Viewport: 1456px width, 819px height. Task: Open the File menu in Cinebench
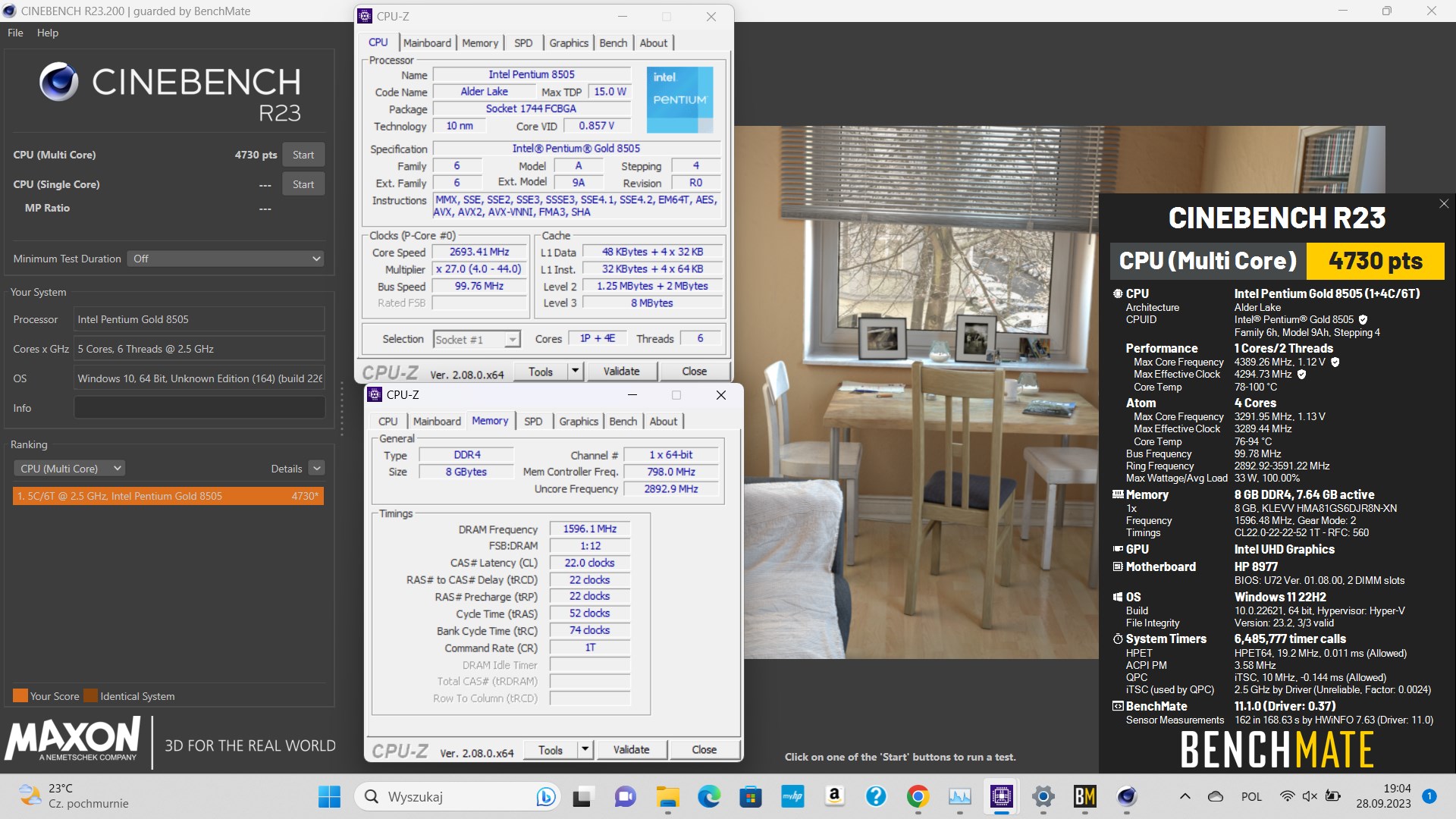15,33
